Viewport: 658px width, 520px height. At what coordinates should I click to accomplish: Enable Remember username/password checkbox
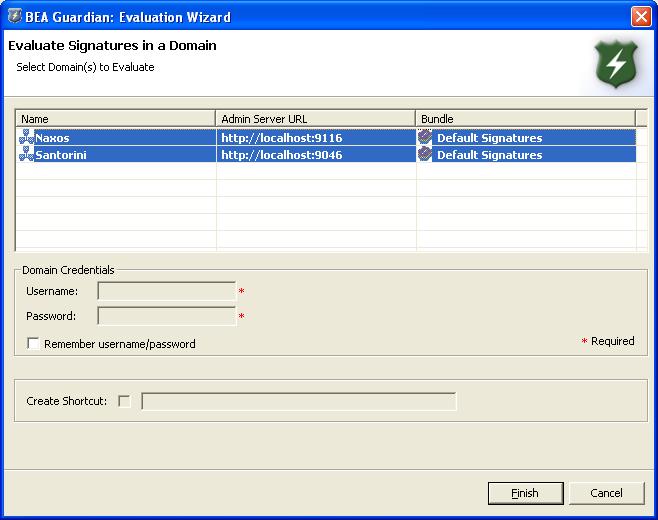[x=33, y=343]
